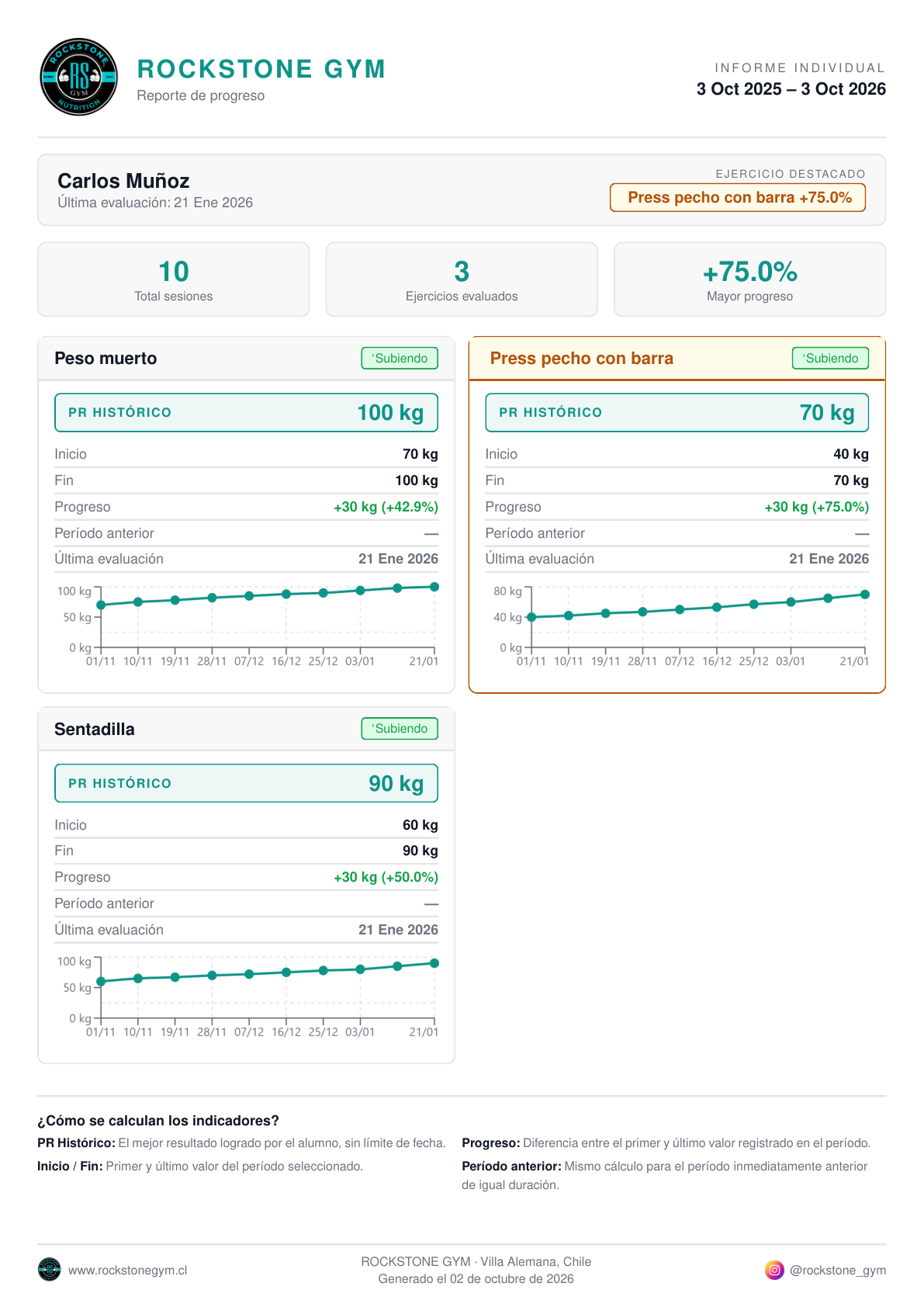
Task: Click the small footer Rockstone logo
Action: [49, 1270]
